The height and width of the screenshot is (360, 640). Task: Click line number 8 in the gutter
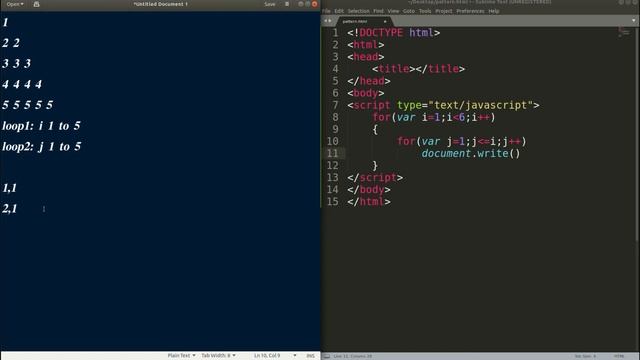pos(336,117)
